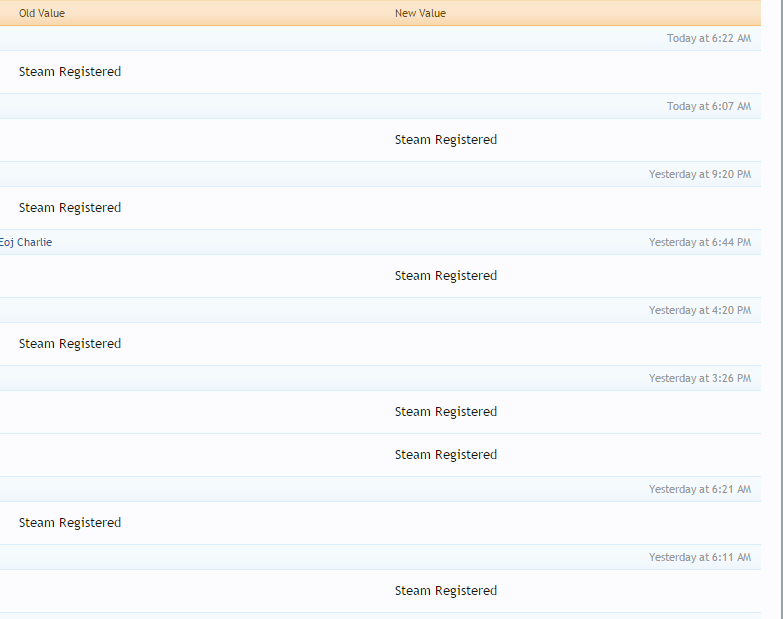Select the Today at 6:07 AM timestamp
This screenshot has height=619, width=783.
pyautogui.click(x=709, y=106)
